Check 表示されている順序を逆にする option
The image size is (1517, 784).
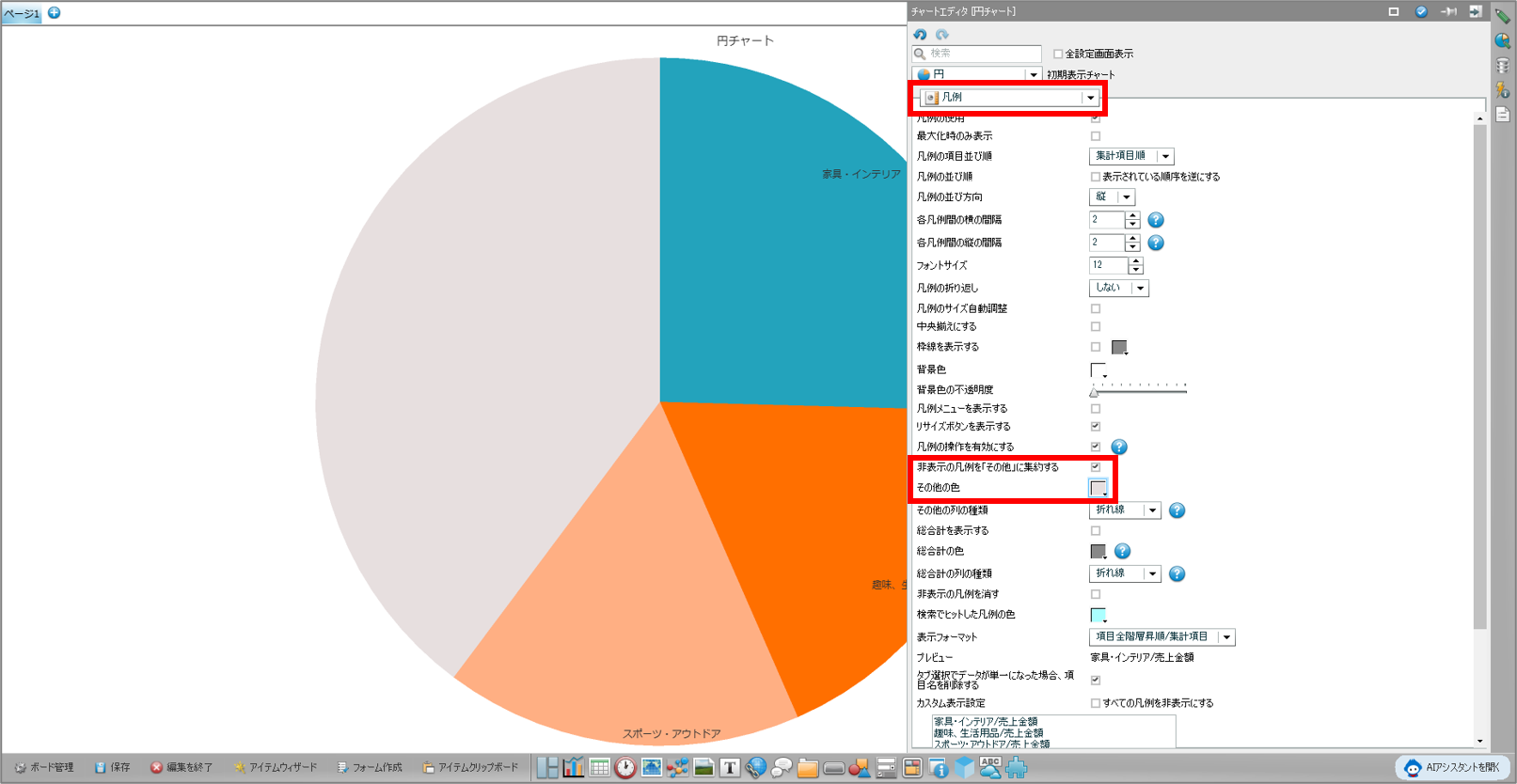click(x=1096, y=177)
